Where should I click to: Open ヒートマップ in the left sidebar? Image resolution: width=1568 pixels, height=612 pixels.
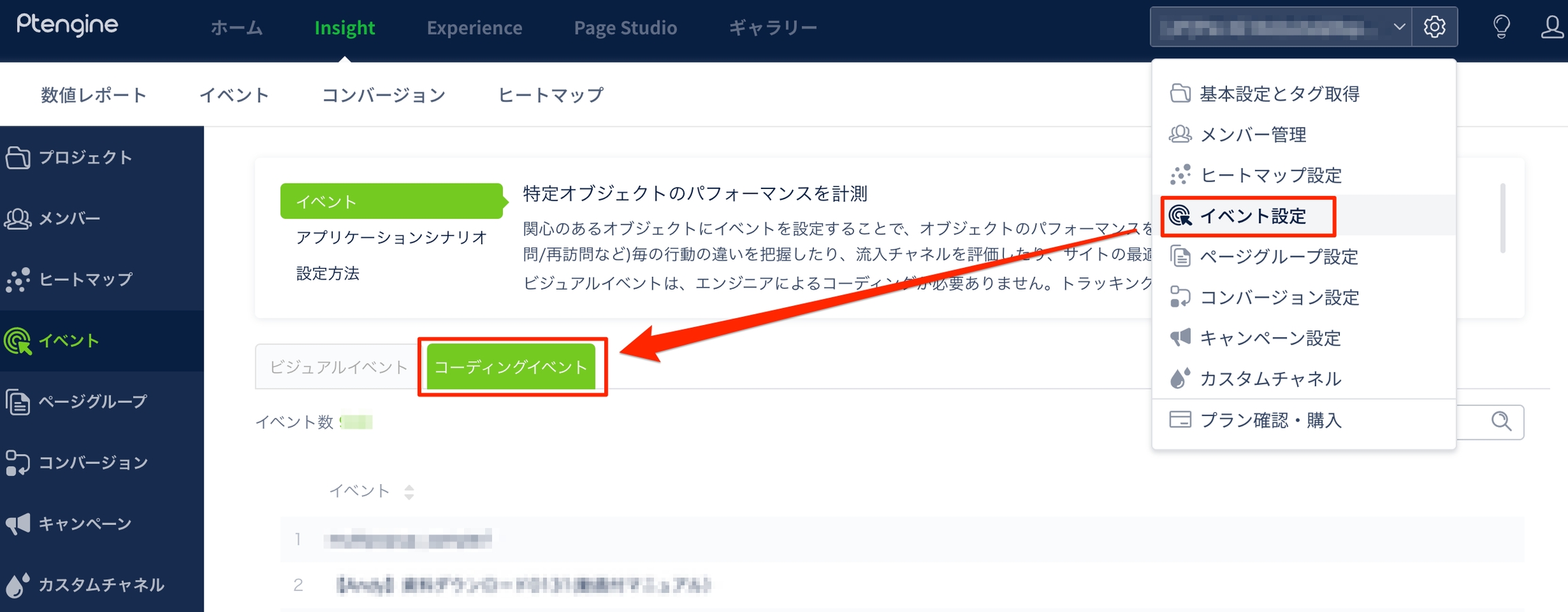click(x=84, y=279)
